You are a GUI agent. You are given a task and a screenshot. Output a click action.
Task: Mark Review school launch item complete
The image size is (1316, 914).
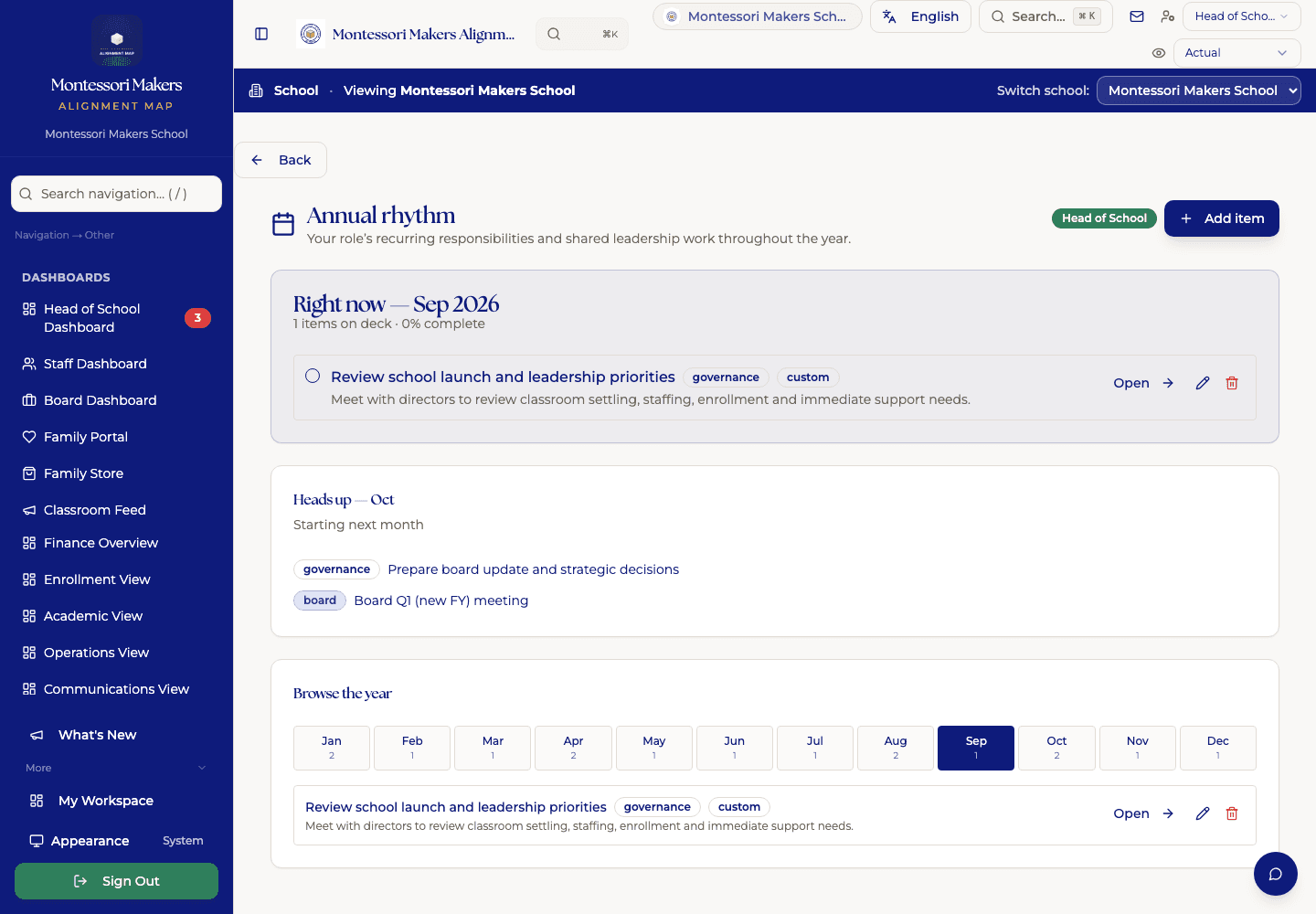click(313, 376)
